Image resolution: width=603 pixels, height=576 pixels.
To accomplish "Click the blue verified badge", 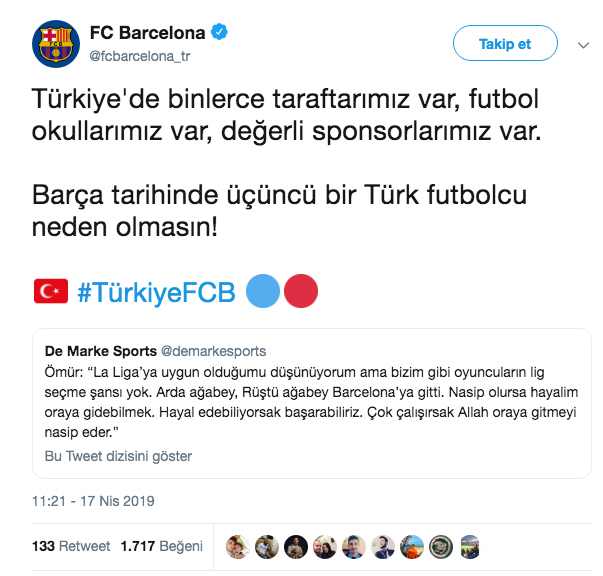I will pos(219,33).
